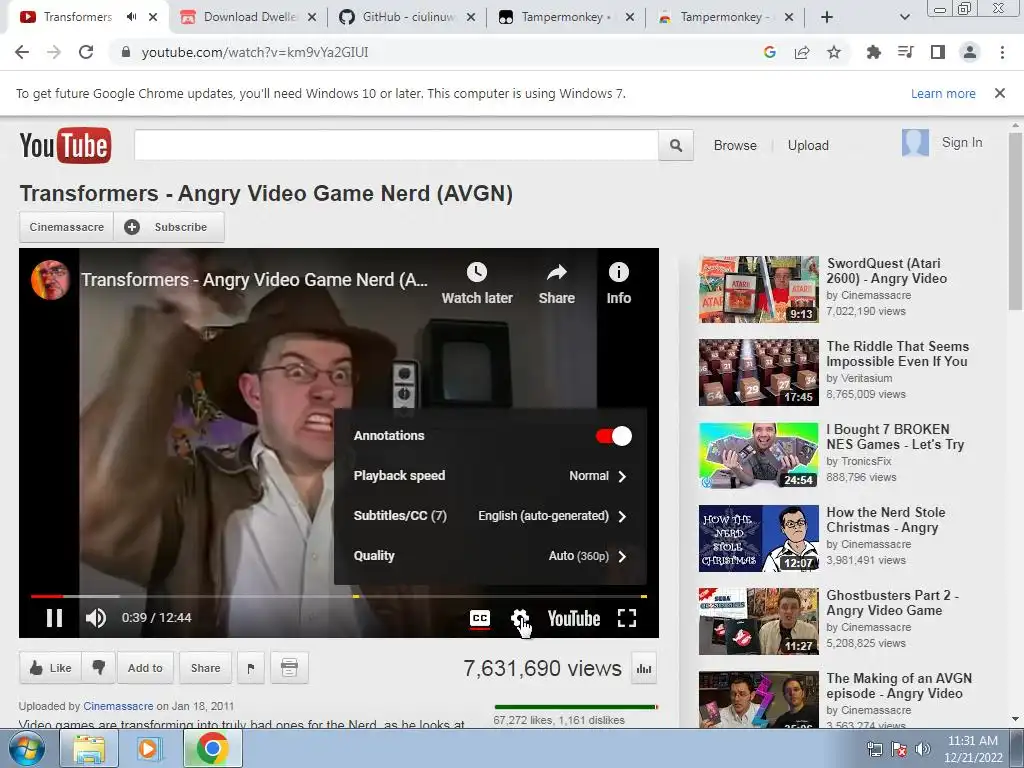Expand the Playback speed submenu

[x=490, y=476]
